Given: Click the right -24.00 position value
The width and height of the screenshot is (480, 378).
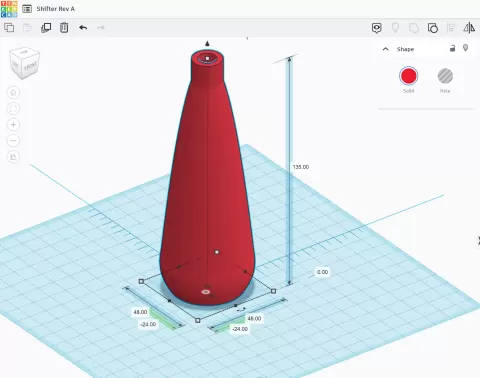Looking at the screenshot, I should tap(240, 329).
